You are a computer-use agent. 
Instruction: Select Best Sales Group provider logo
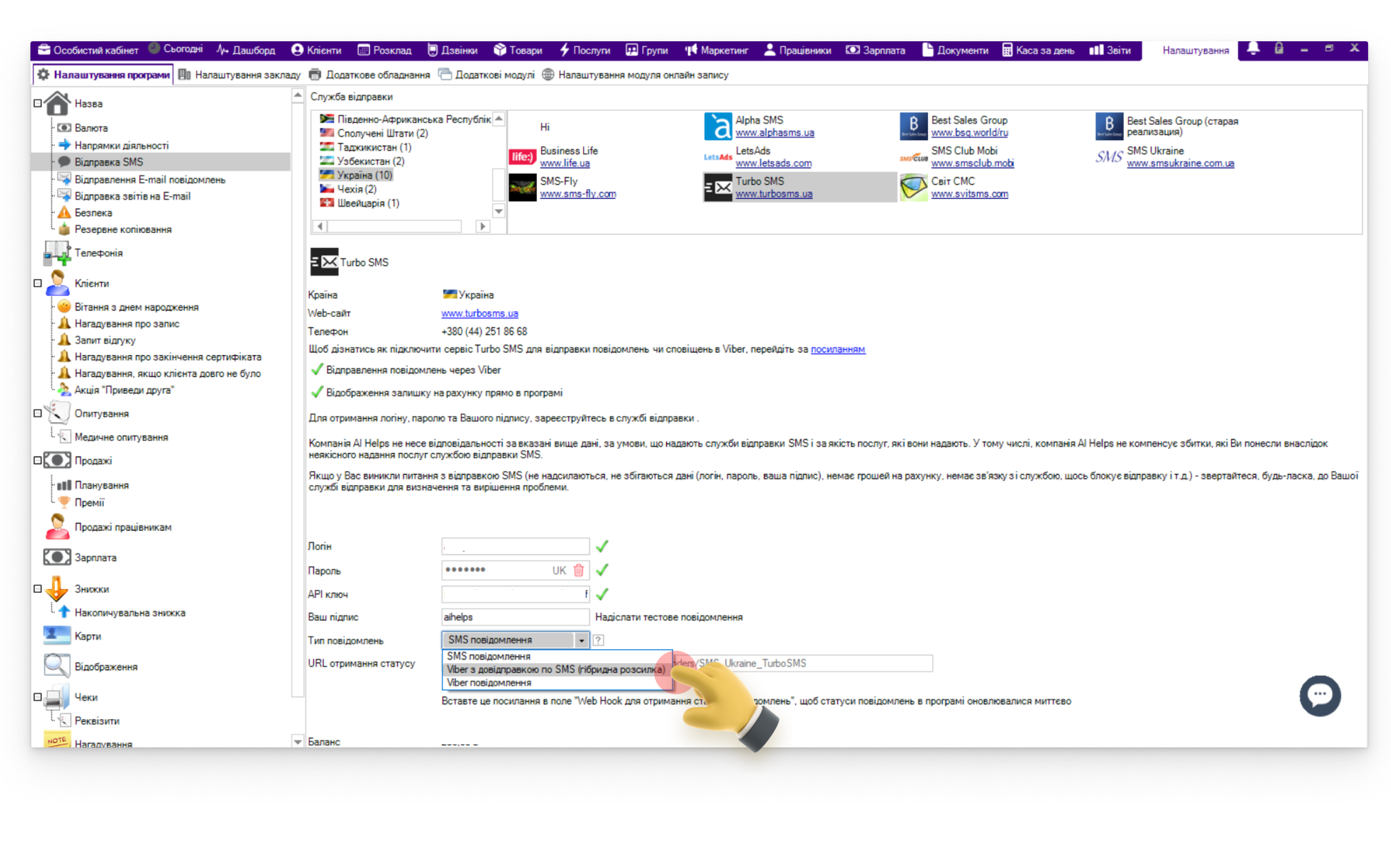(x=913, y=127)
